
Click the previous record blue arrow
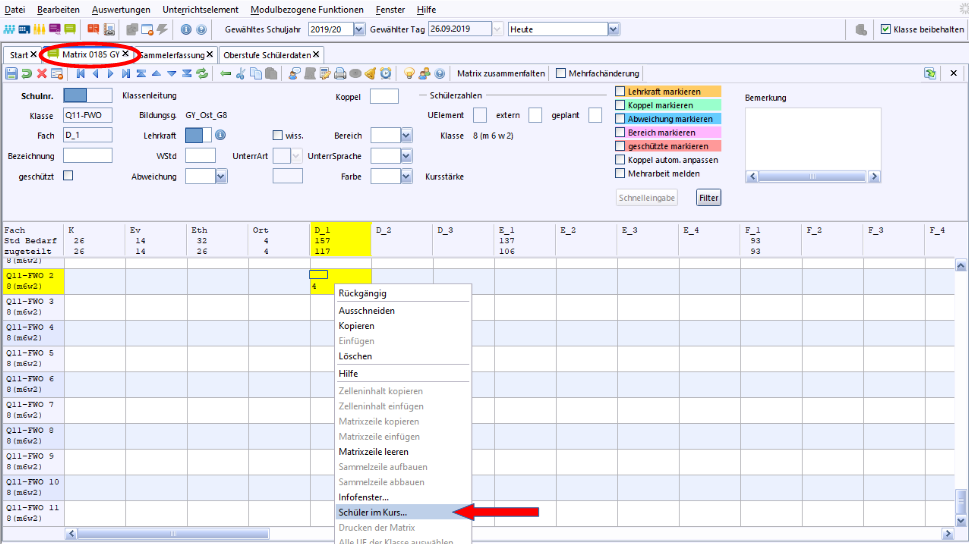pos(96,74)
